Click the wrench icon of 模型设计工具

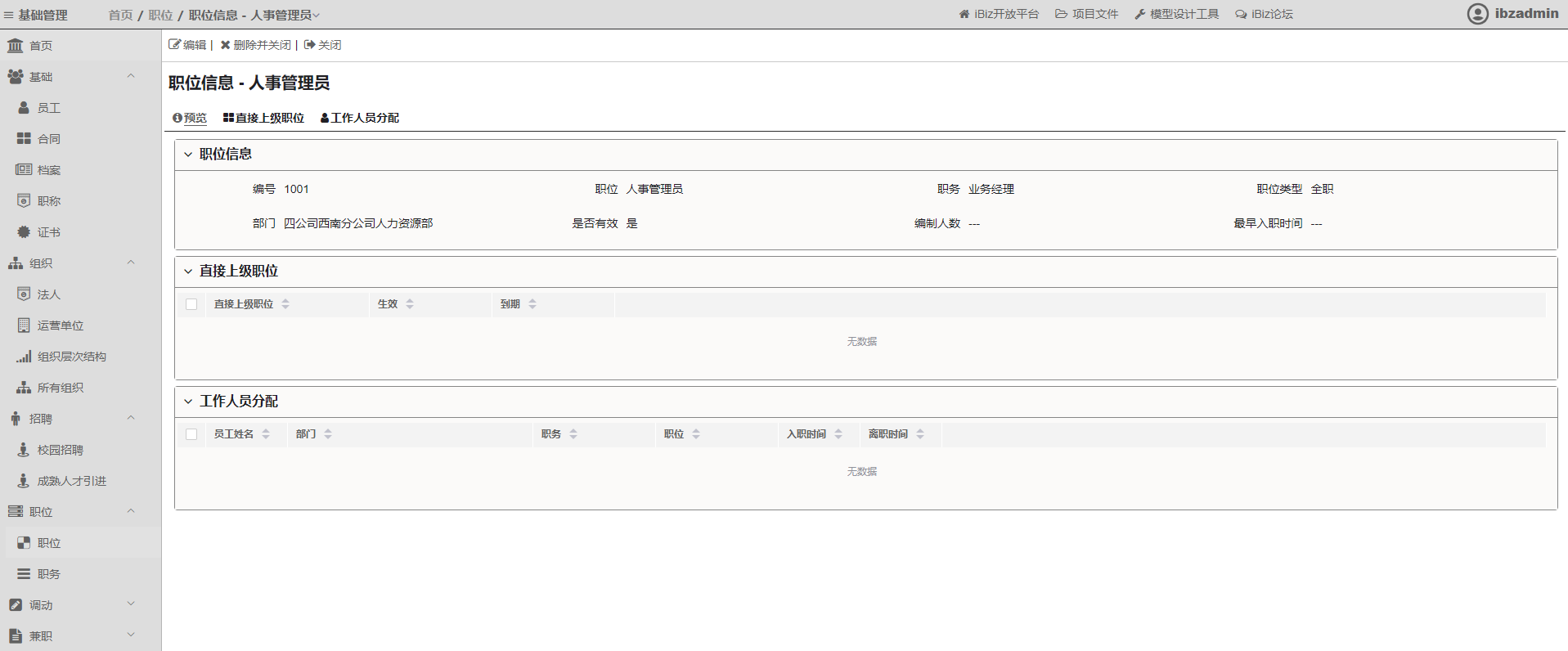pos(1139,14)
